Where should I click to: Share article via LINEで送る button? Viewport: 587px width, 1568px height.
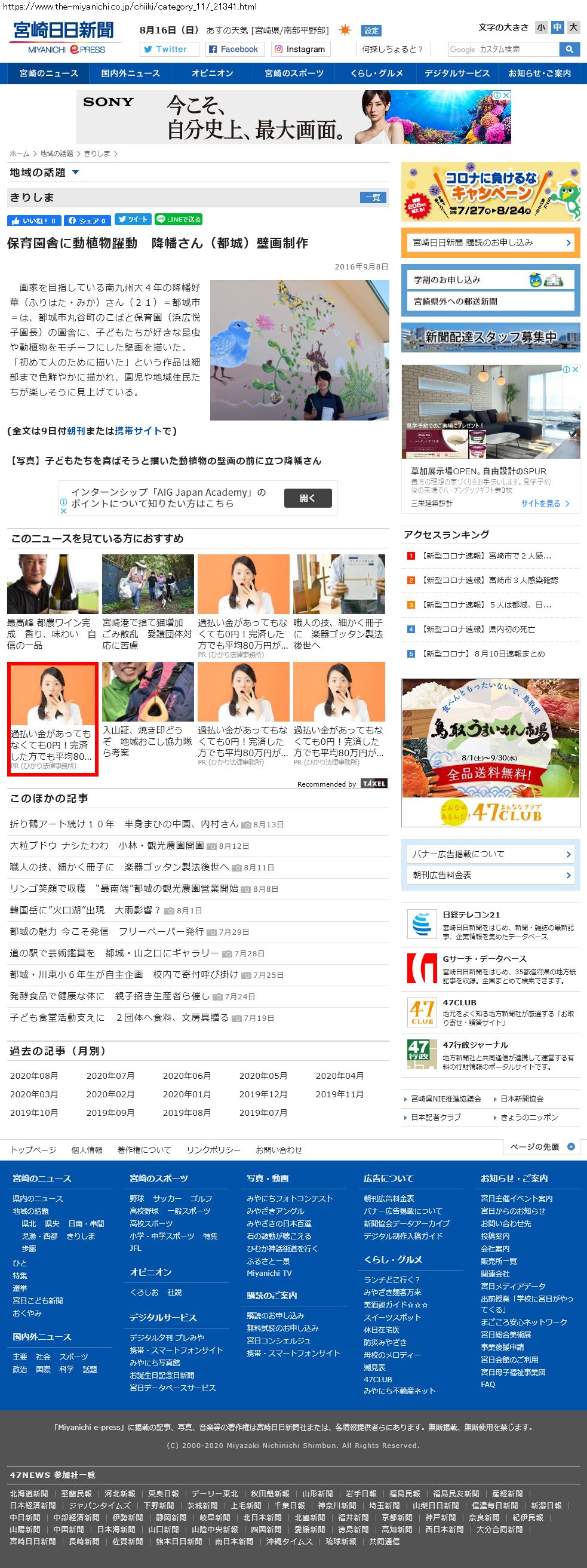click(178, 220)
